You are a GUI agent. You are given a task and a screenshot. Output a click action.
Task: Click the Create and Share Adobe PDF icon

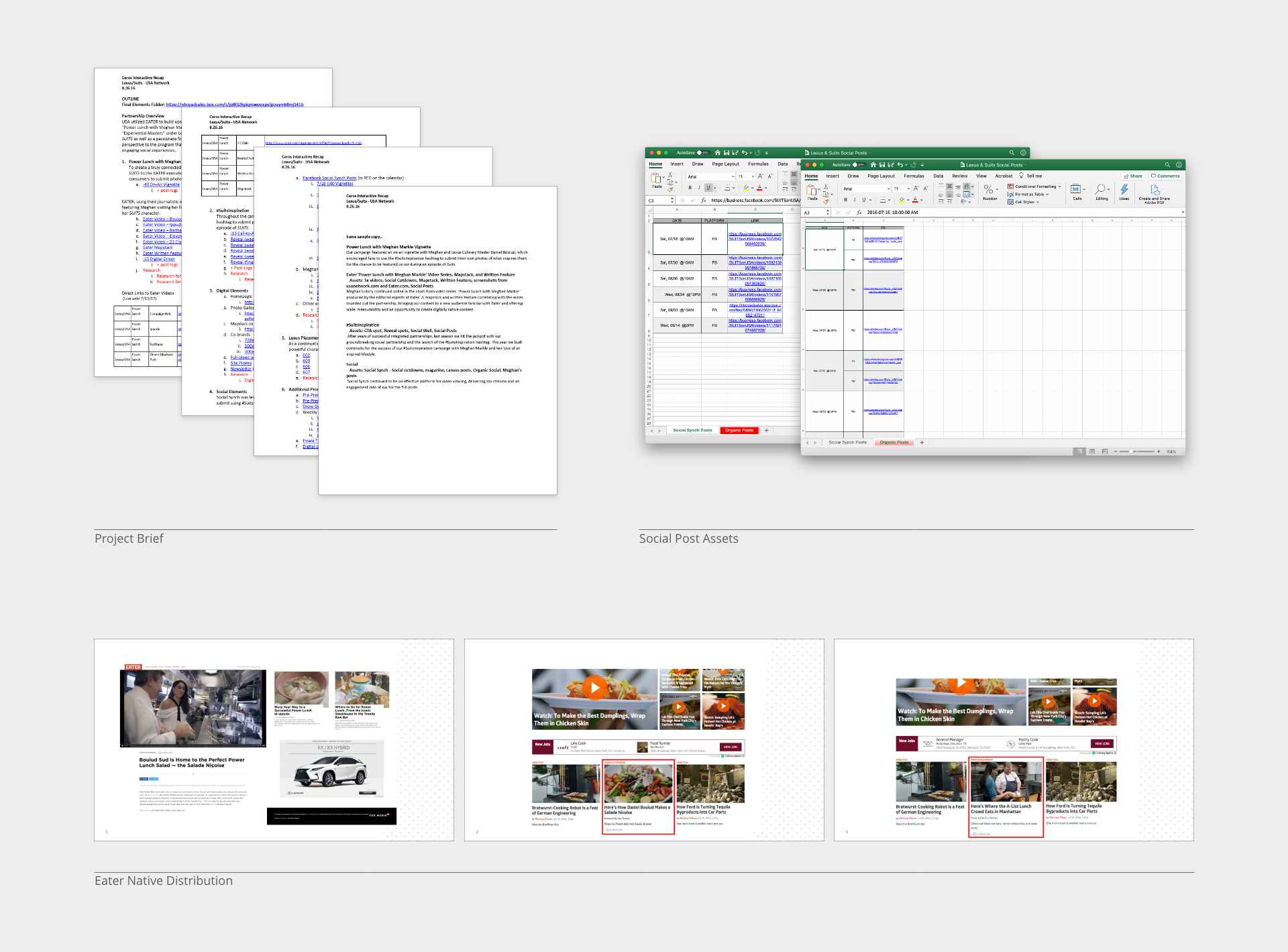1155,190
